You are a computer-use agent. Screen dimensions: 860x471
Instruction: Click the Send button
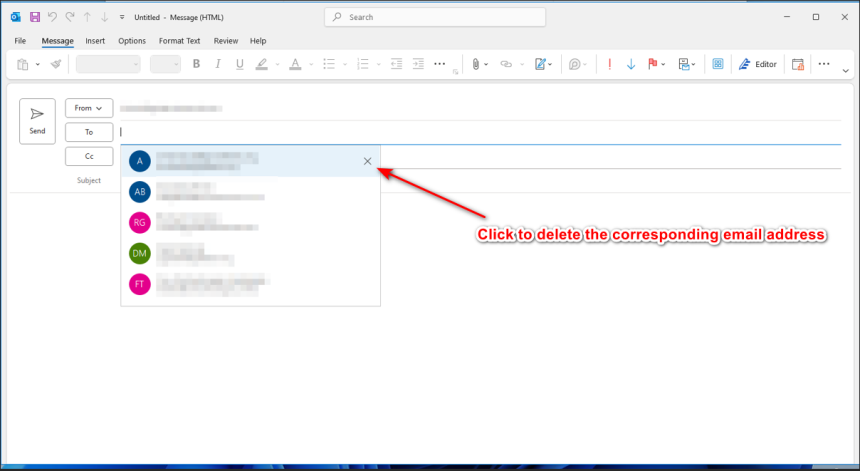pos(37,121)
